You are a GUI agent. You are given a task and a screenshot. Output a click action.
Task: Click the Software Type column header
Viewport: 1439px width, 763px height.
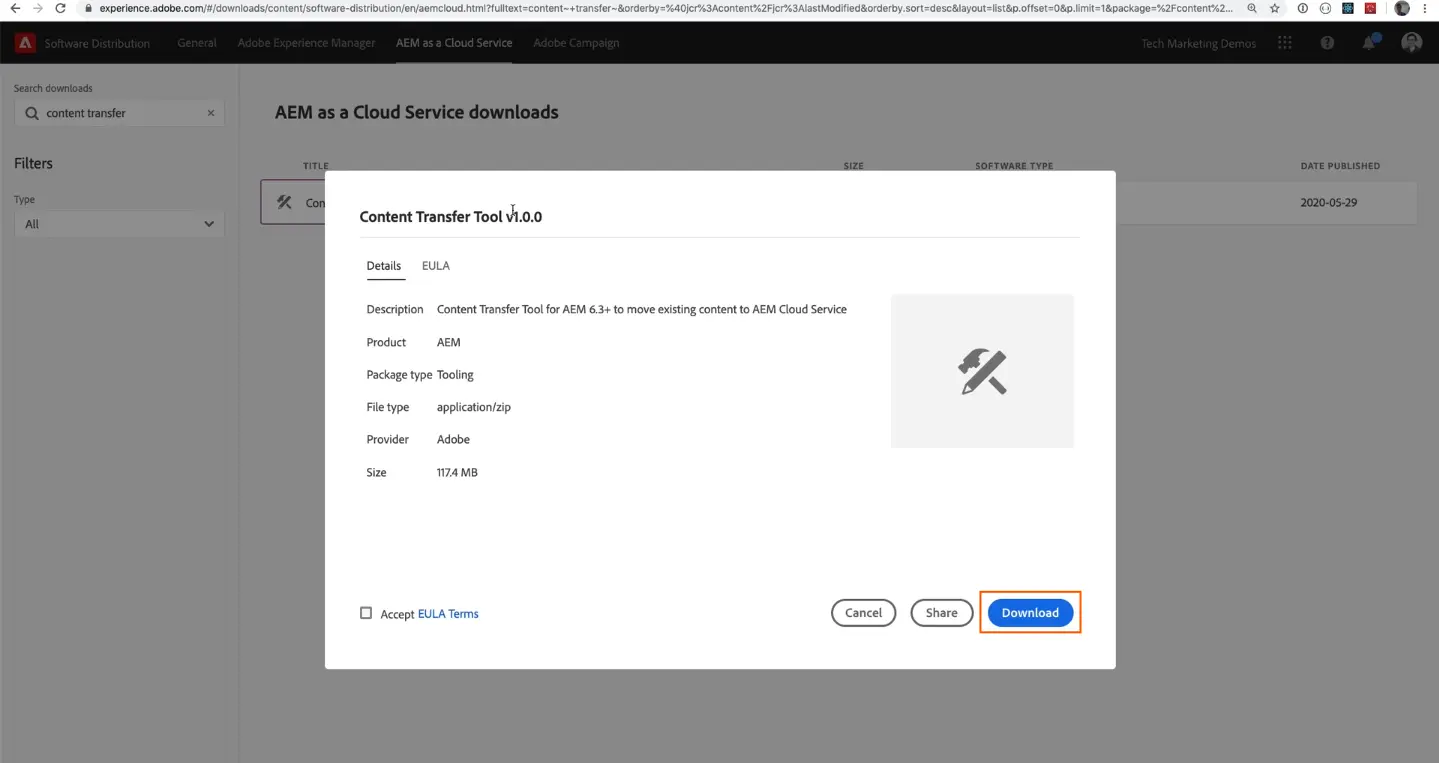(1014, 166)
